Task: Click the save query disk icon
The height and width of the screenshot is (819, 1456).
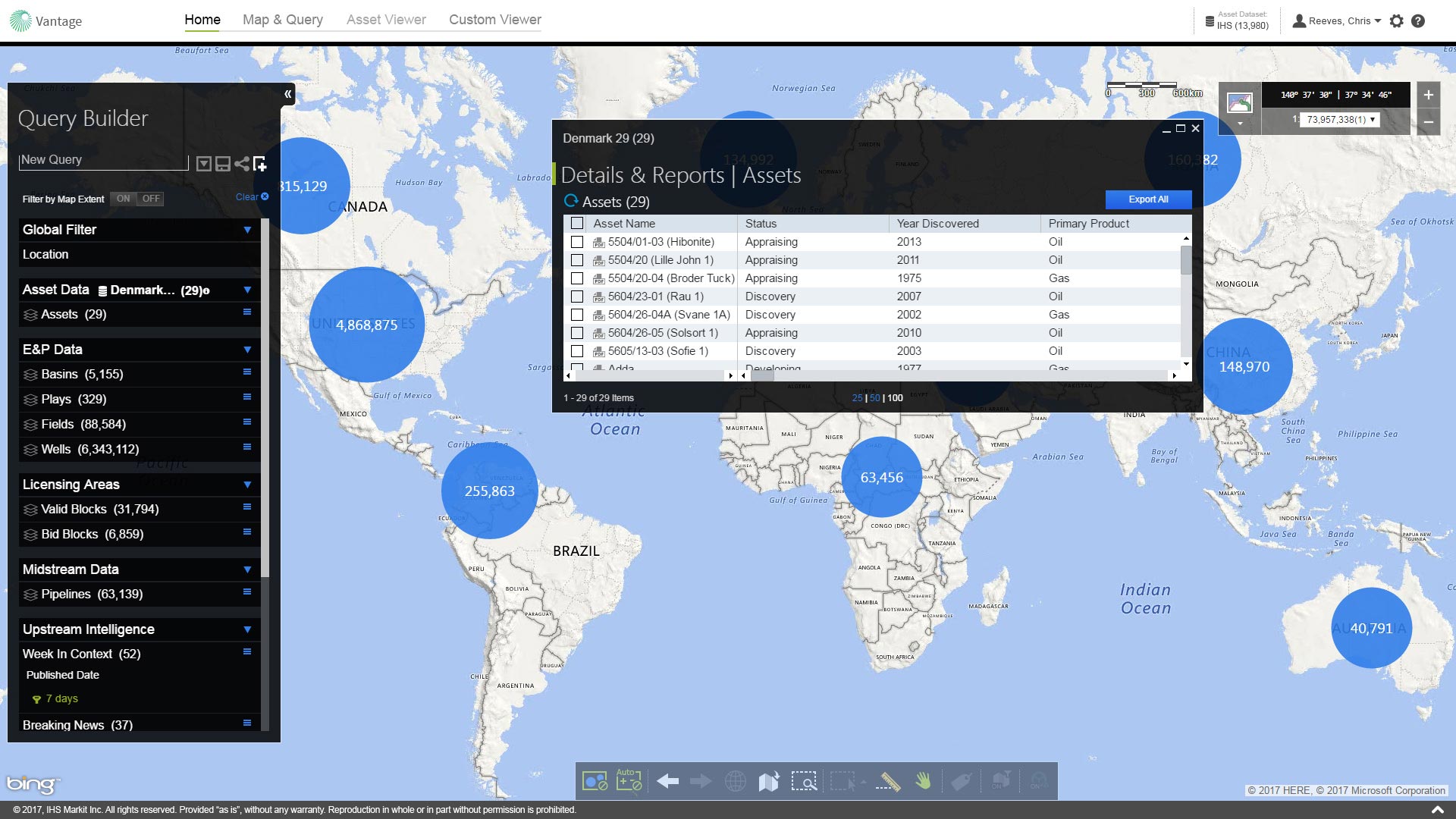Action: [x=222, y=164]
